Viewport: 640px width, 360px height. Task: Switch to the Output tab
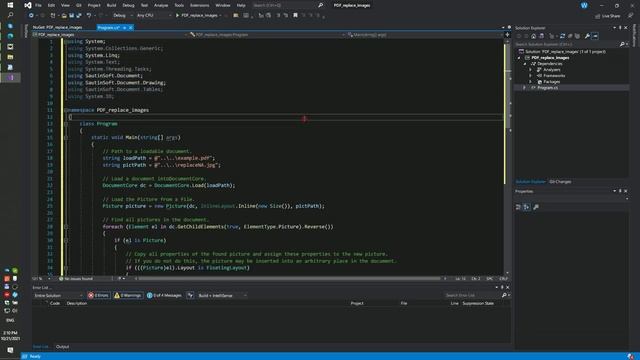[62, 347]
